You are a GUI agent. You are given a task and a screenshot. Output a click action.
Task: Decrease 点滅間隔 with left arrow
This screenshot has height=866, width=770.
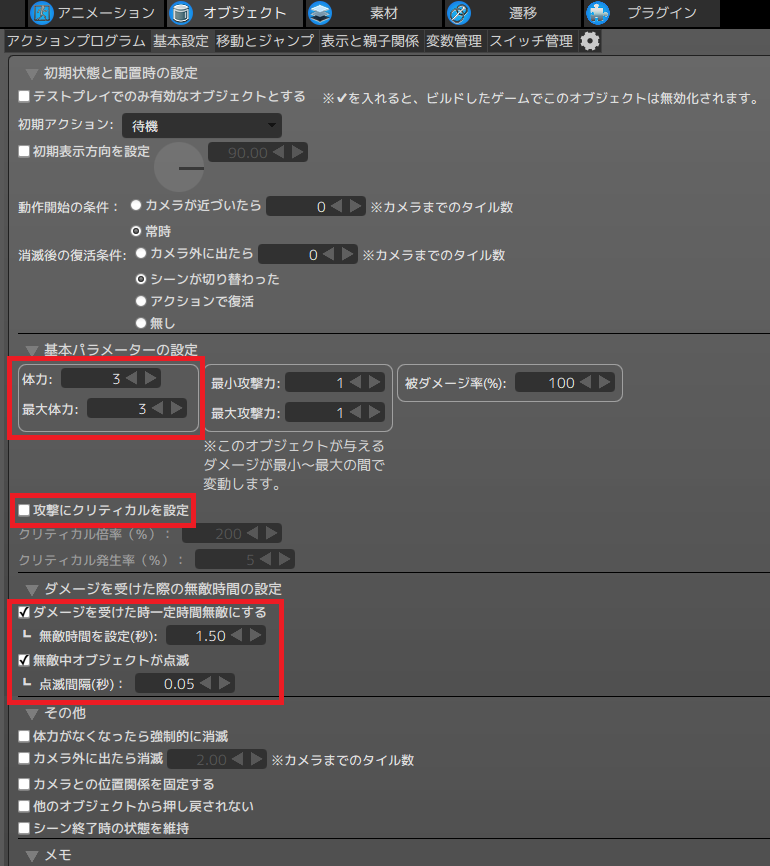(205, 683)
